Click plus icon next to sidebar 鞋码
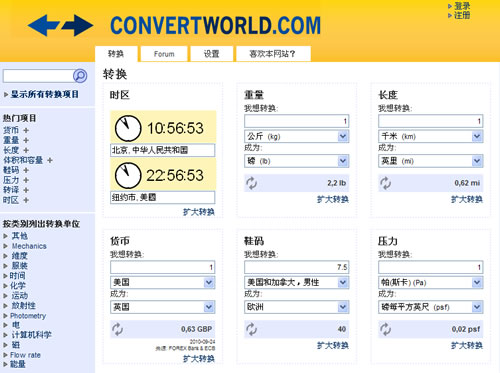500x373 pixels. coord(26,170)
